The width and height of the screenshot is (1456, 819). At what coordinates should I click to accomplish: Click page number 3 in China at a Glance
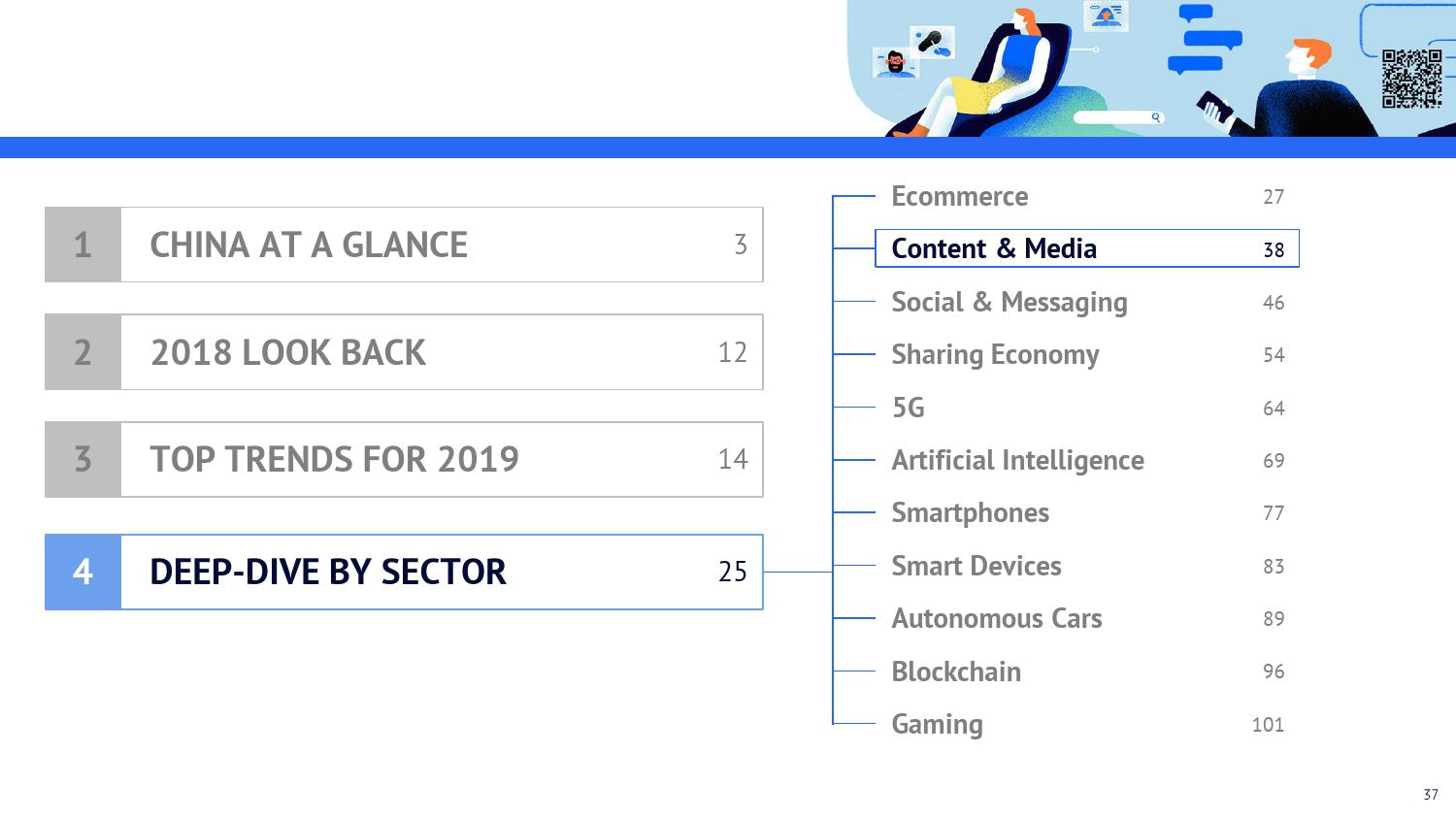(741, 245)
